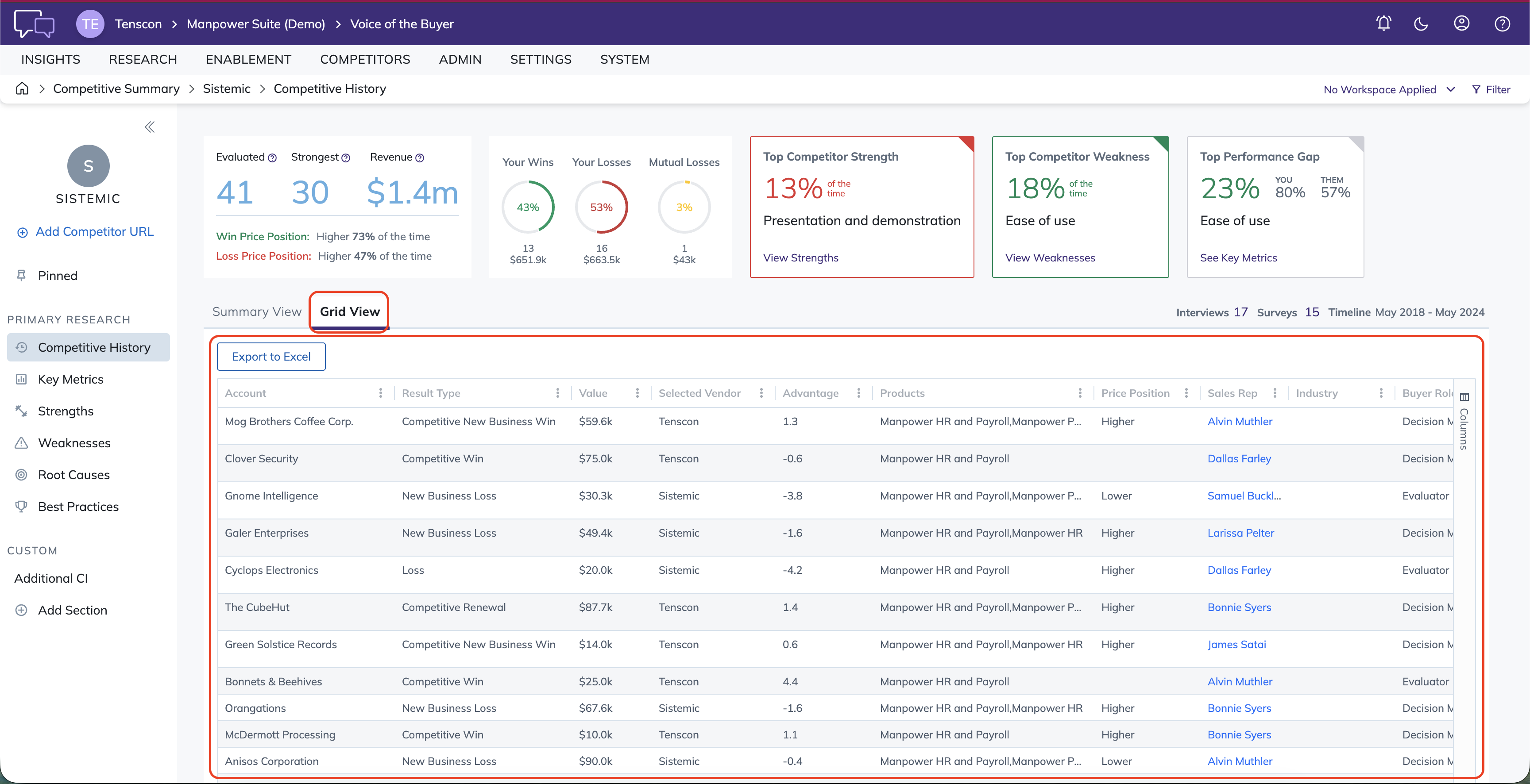This screenshot has height=784, width=1530.
Task: Click the Add Competitor URL plus icon
Action: click(22, 233)
